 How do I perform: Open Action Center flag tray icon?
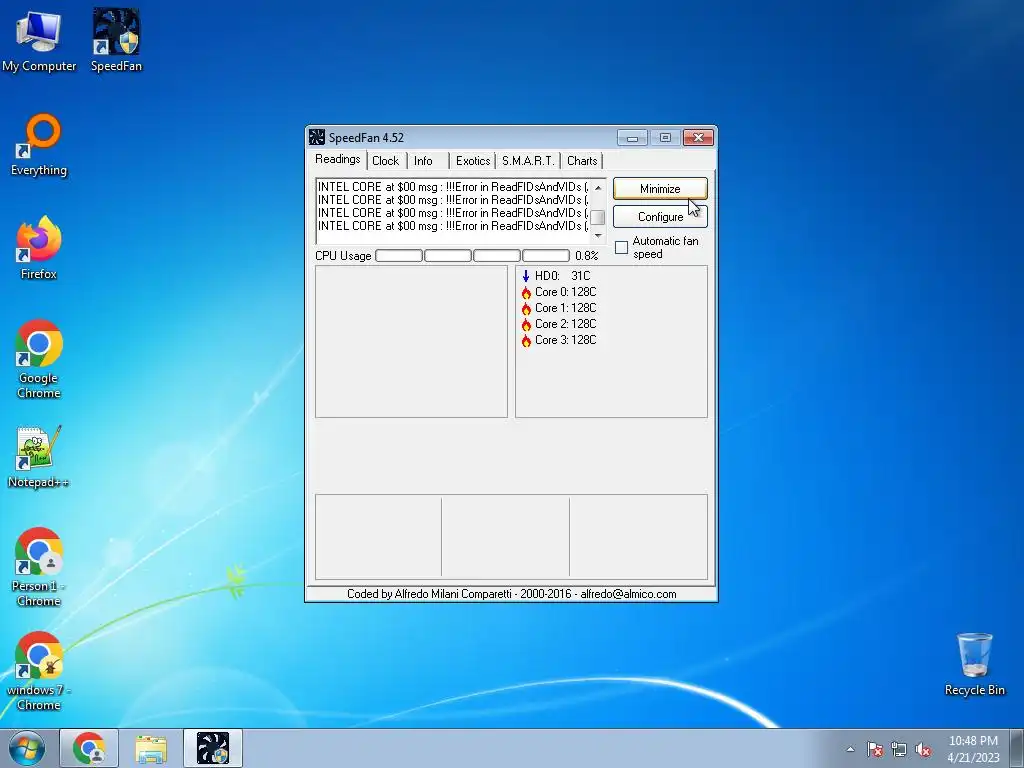click(x=875, y=749)
